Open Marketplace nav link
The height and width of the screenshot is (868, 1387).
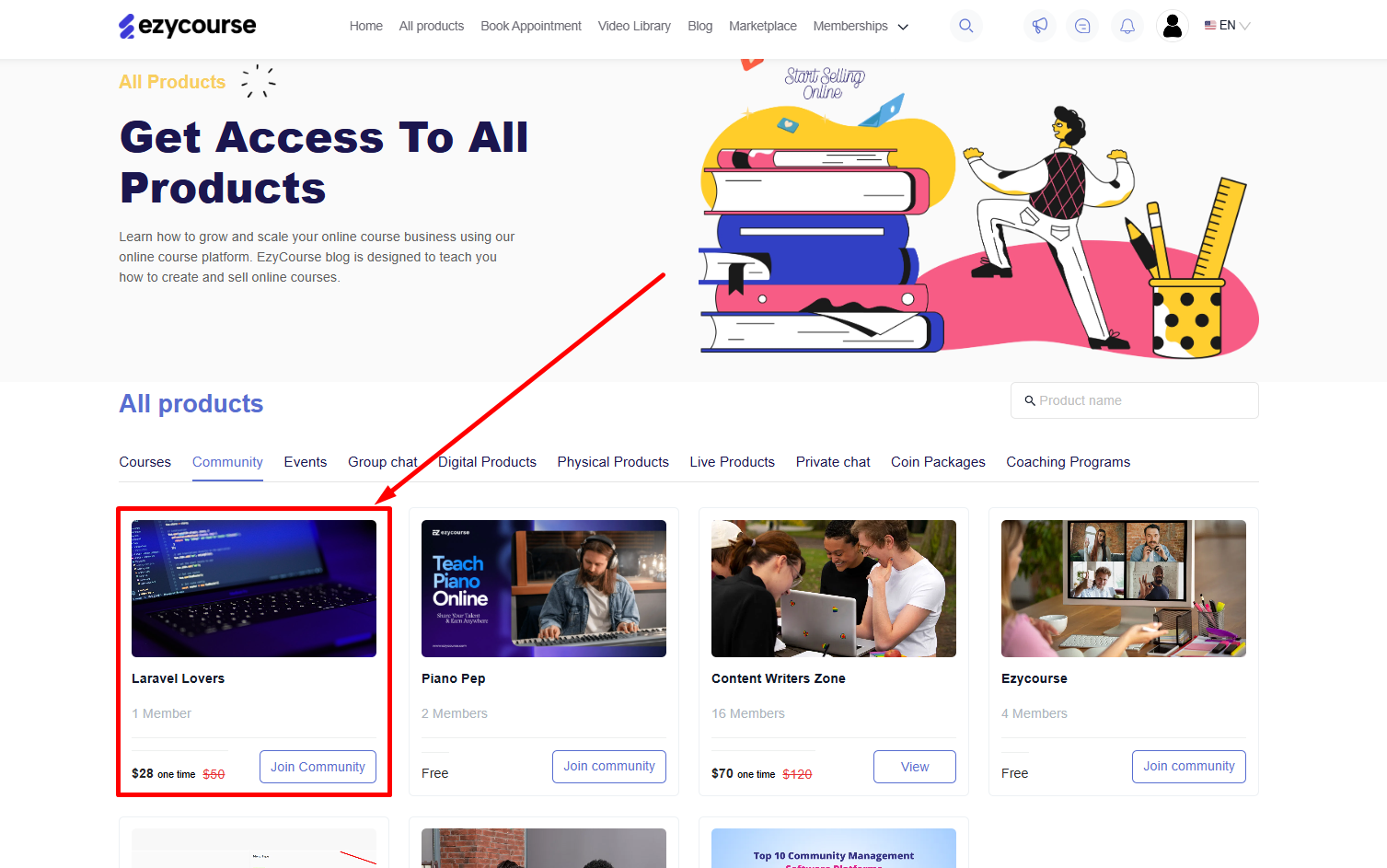(762, 26)
